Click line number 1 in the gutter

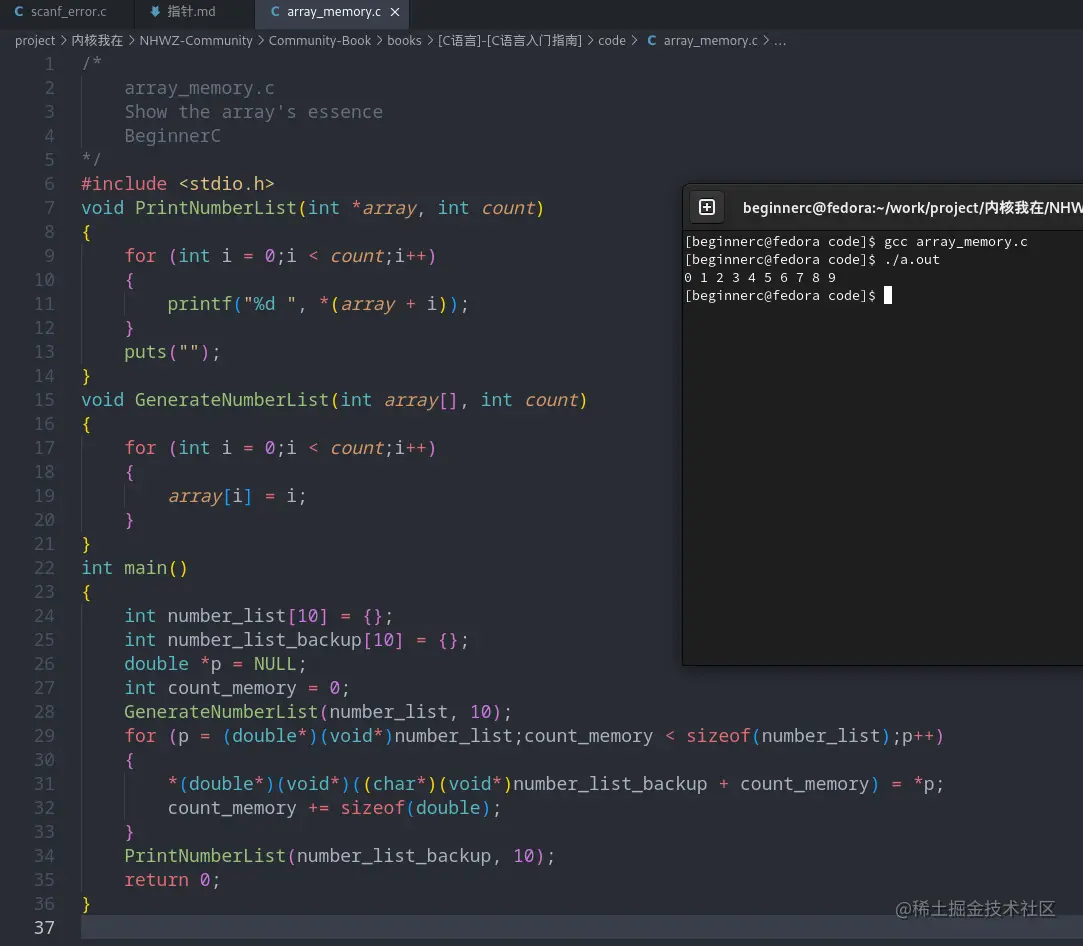click(x=49, y=64)
